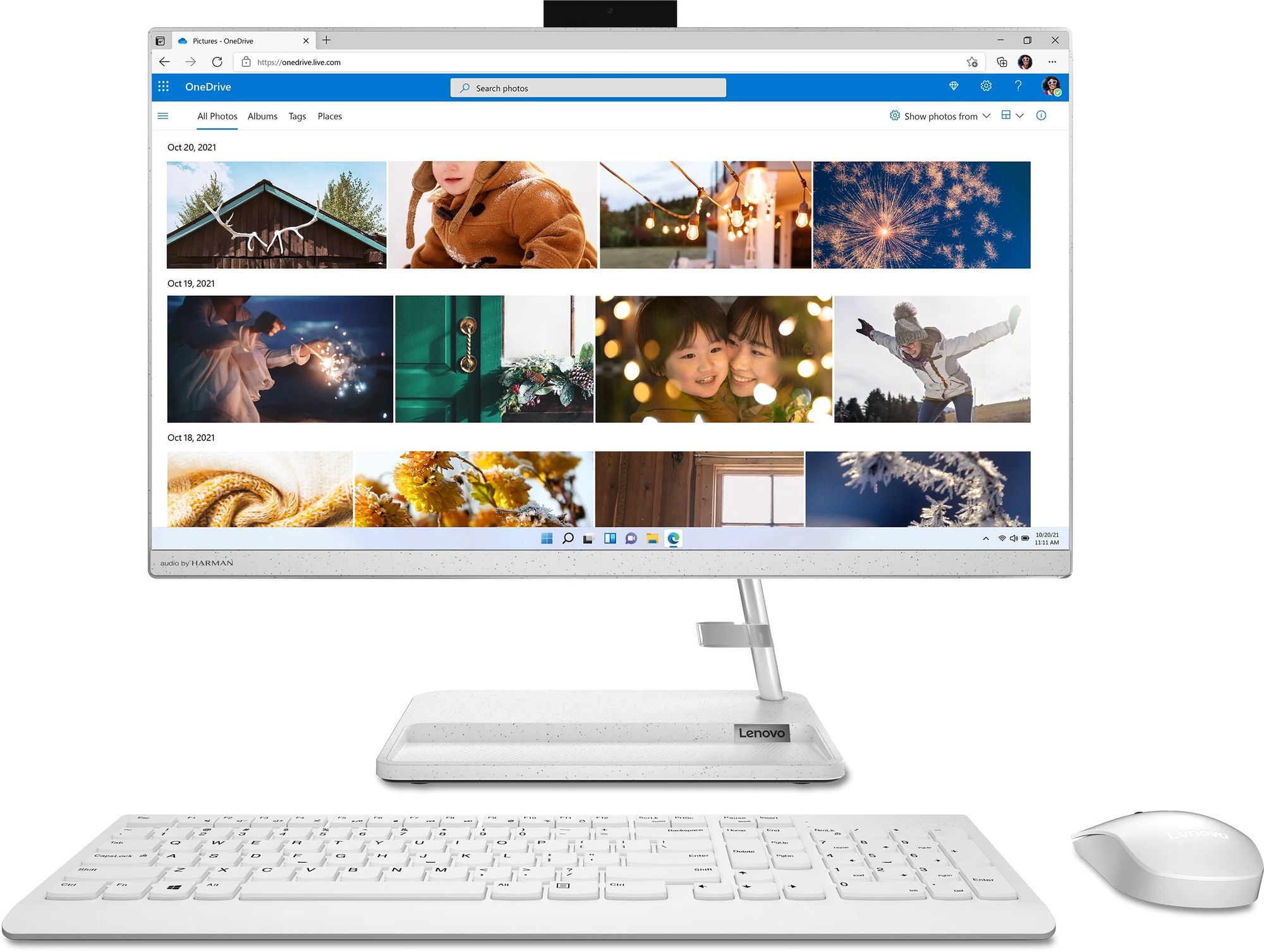Click the OneDrive Help icon
Viewport: 1264px width, 952px height.
(1020, 88)
